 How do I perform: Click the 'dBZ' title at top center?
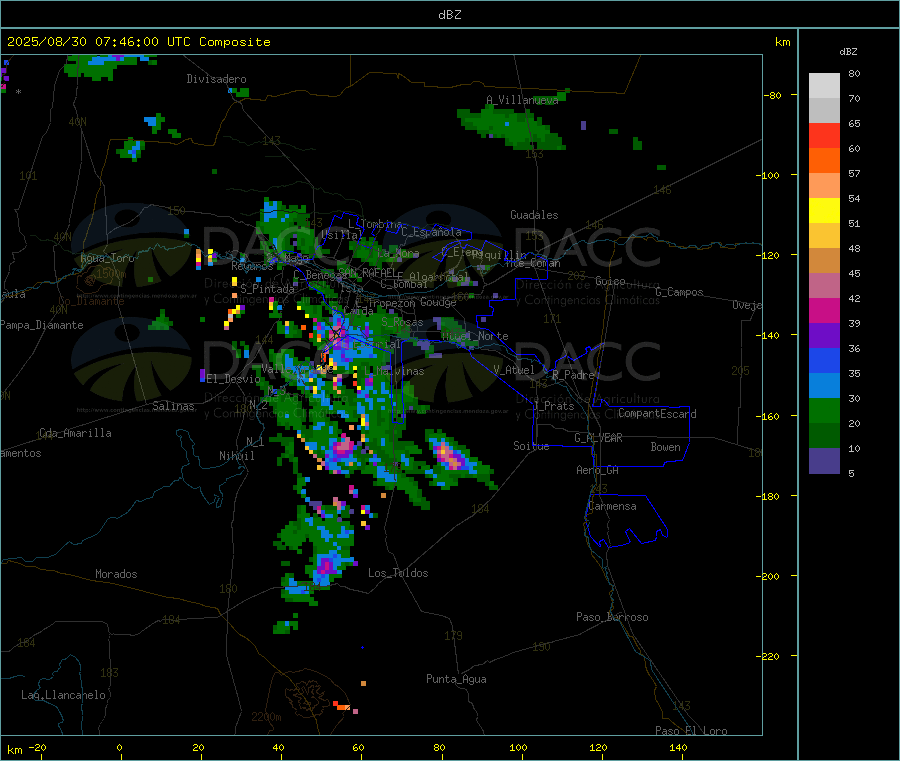click(x=449, y=15)
